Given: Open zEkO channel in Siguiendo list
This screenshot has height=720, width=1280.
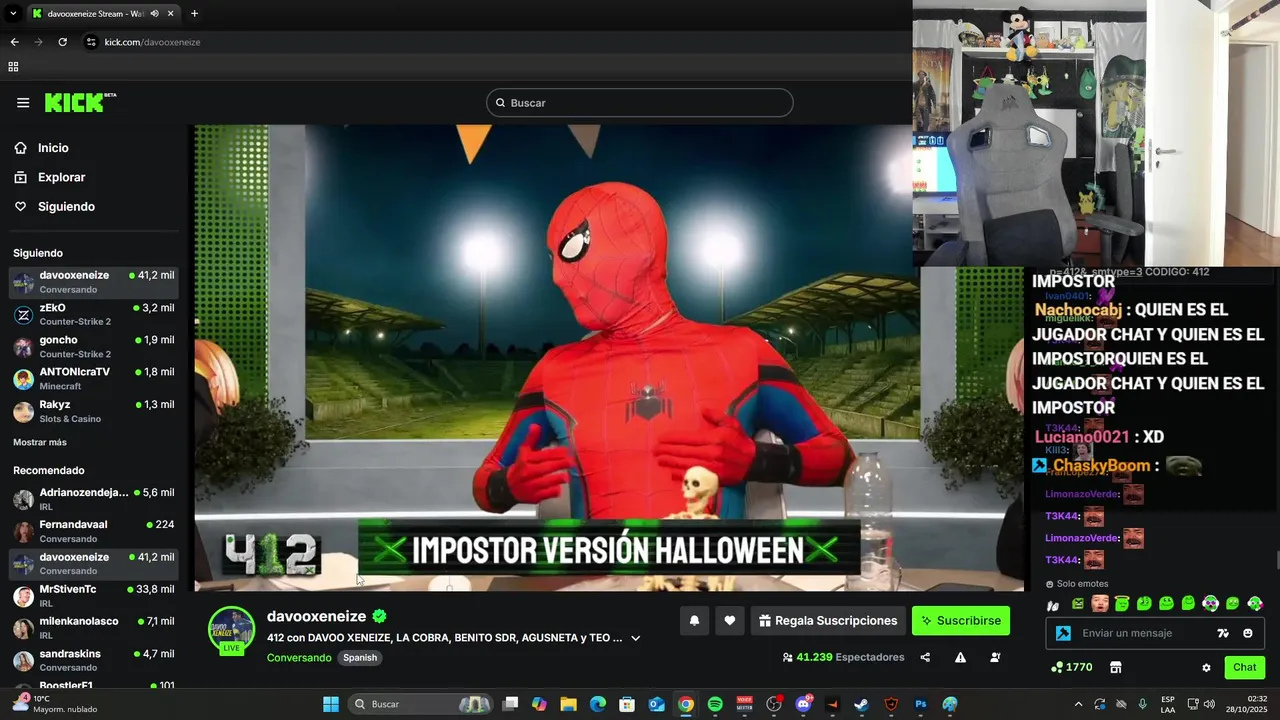Looking at the screenshot, I should point(94,315).
